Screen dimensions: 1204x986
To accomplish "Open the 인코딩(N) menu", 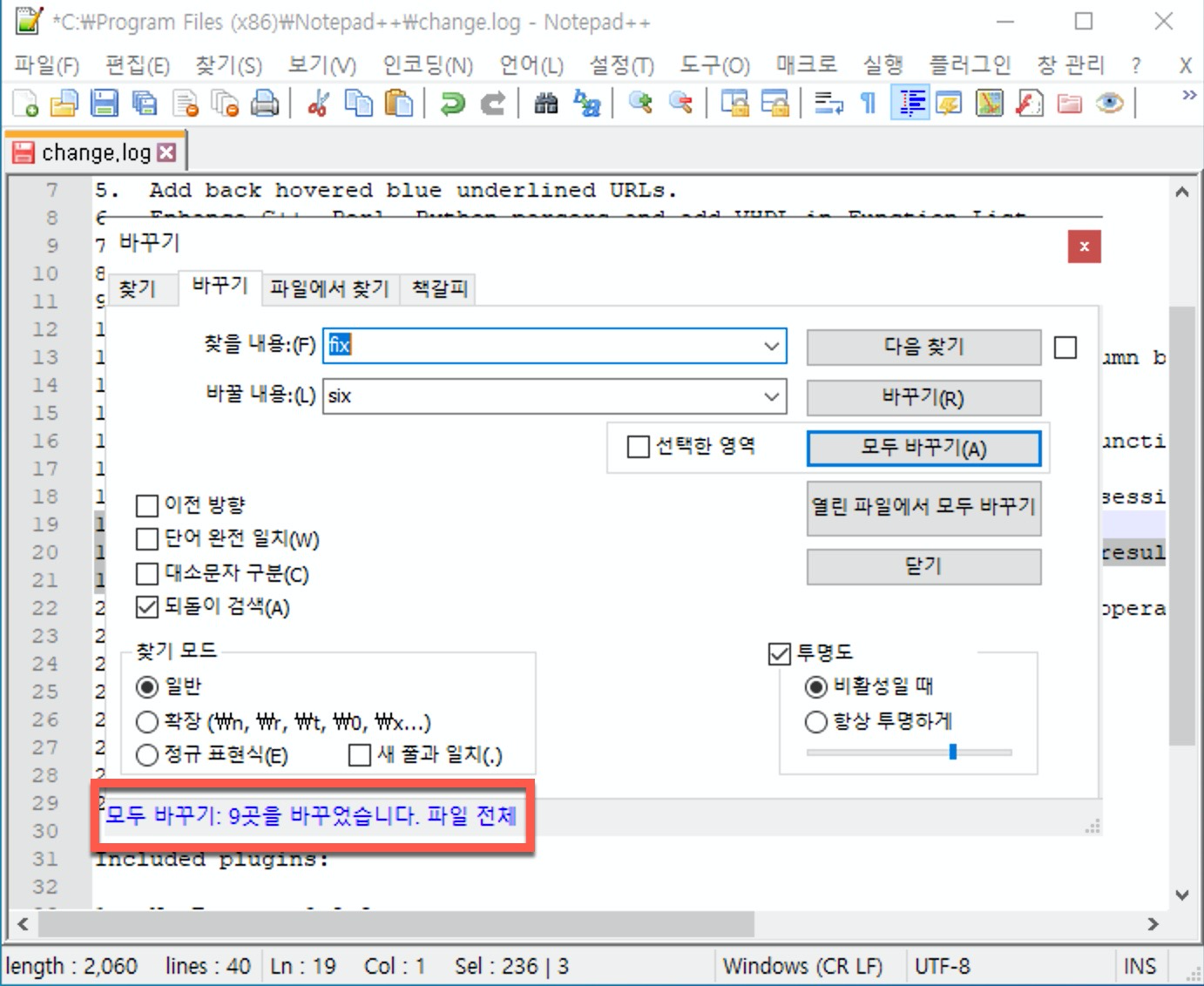I will 428,65.
